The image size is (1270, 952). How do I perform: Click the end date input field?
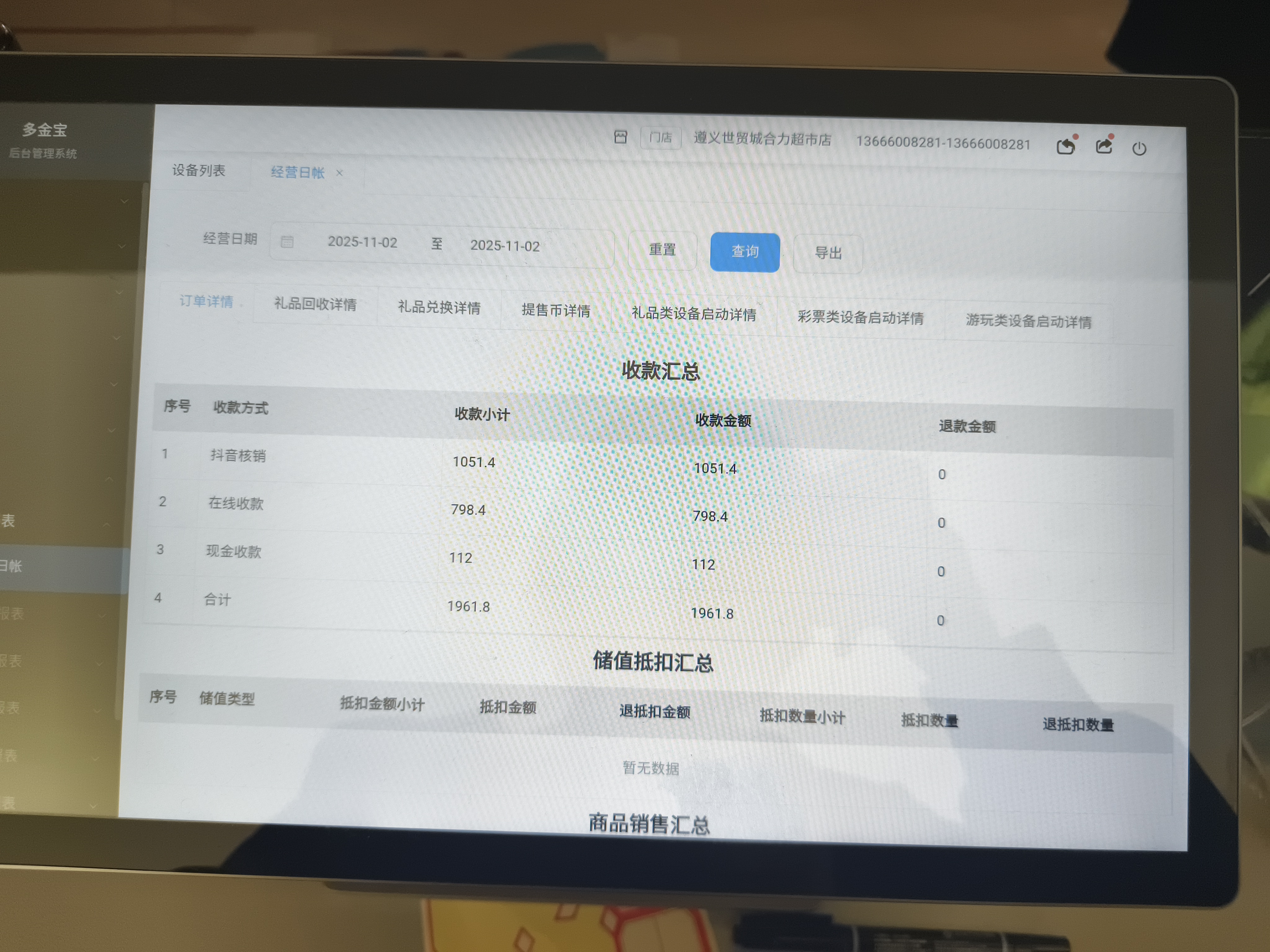coord(505,246)
